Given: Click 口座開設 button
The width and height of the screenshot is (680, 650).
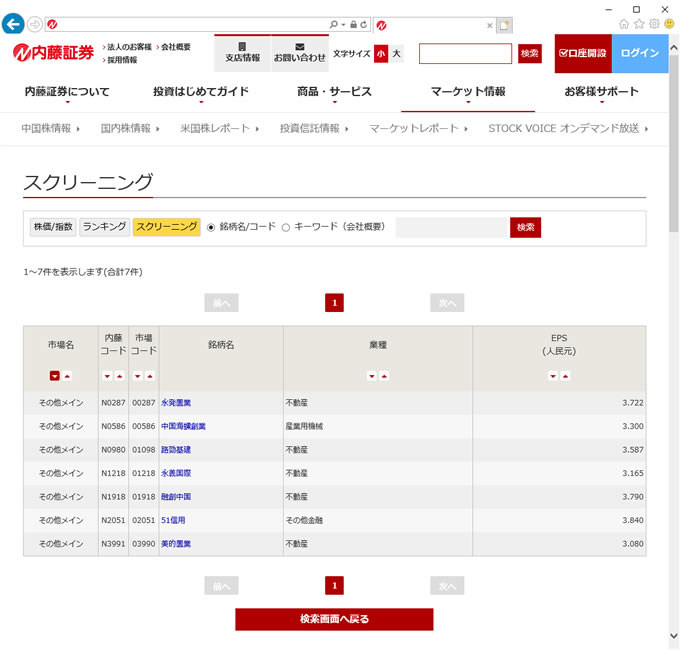Looking at the screenshot, I should pyautogui.click(x=583, y=53).
